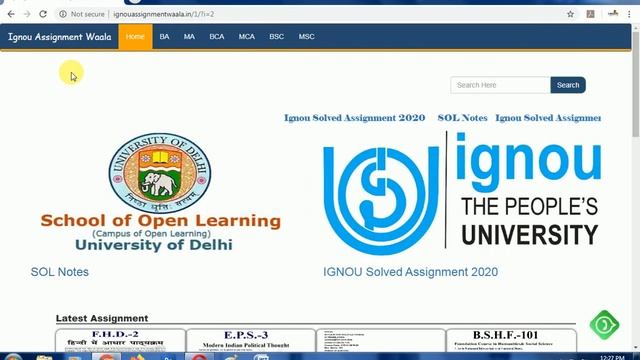Image resolution: width=640 pixels, height=360 pixels.
Task: Open the Windows Start button
Action: click(x=13, y=358)
